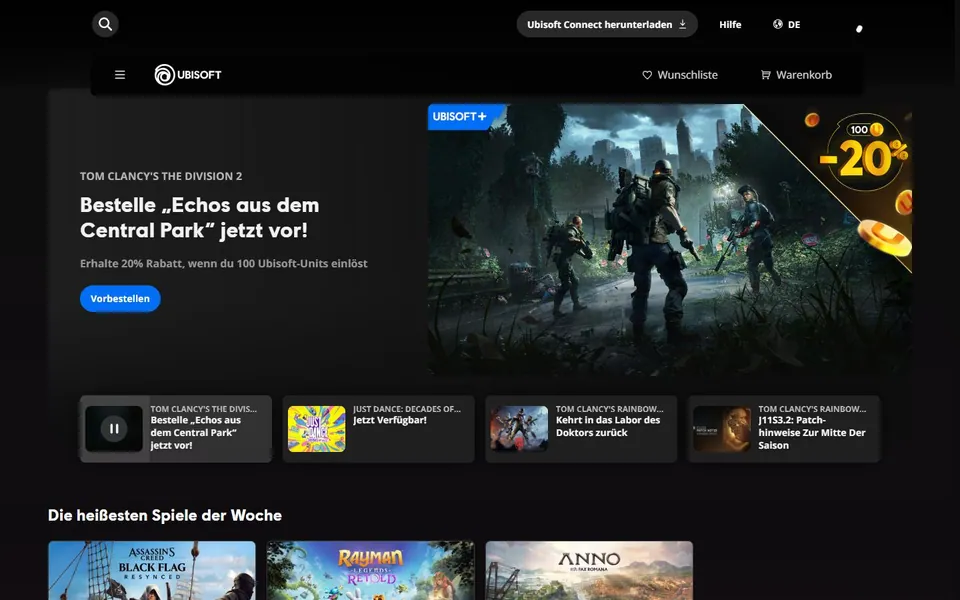The height and width of the screenshot is (600, 960).
Task: Open the Warenkorb page
Action: [x=796, y=75]
